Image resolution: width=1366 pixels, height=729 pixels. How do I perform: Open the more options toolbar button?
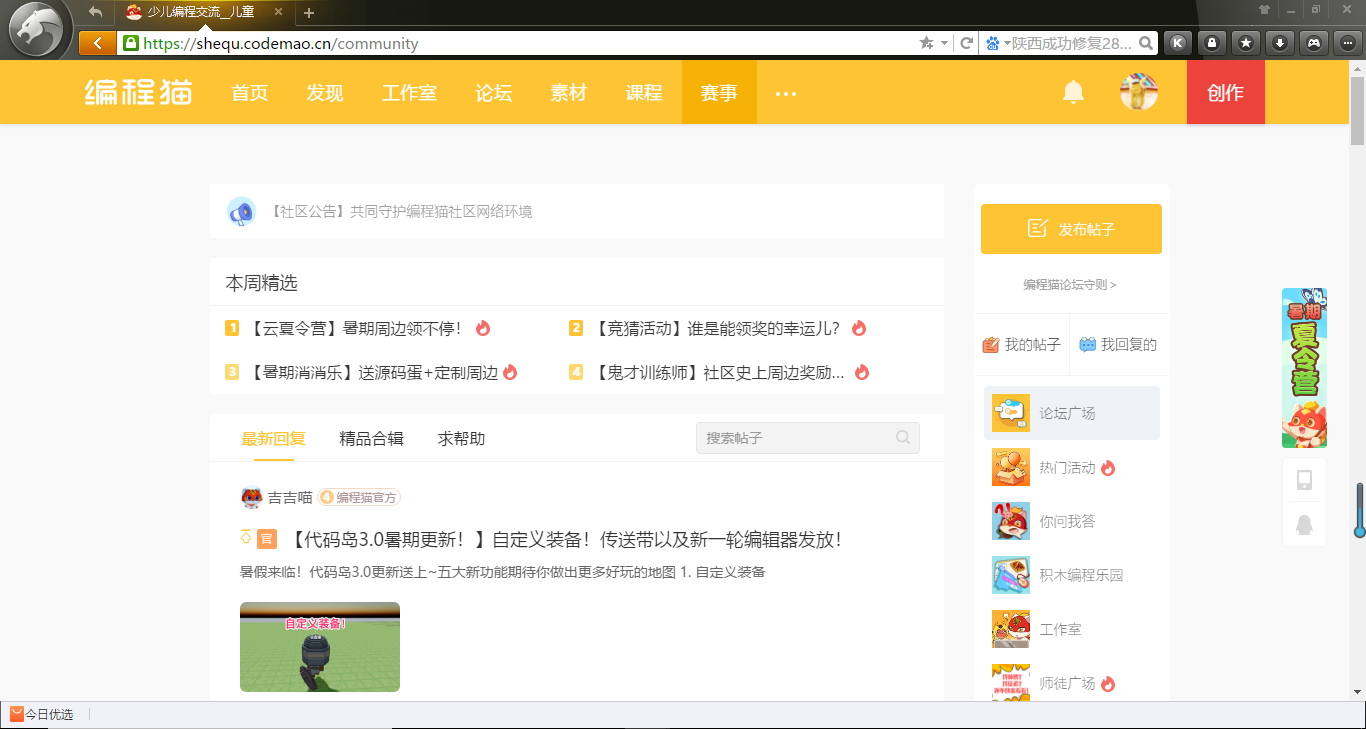(x=1347, y=43)
